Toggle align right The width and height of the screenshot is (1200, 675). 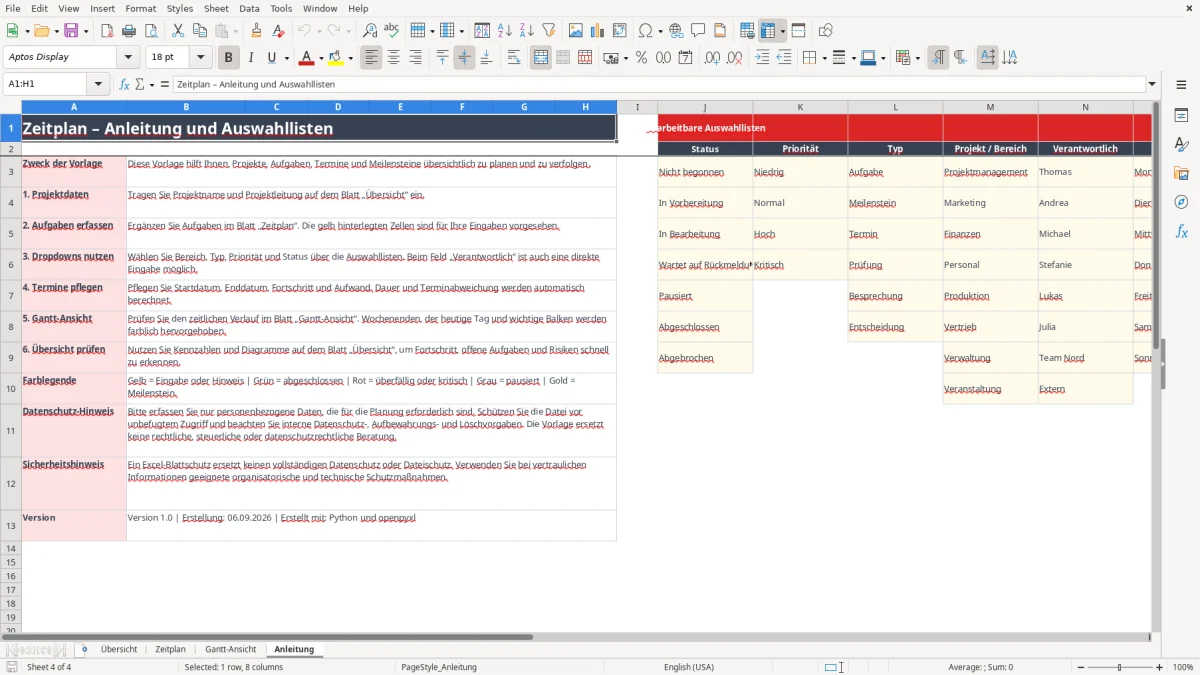pos(416,58)
